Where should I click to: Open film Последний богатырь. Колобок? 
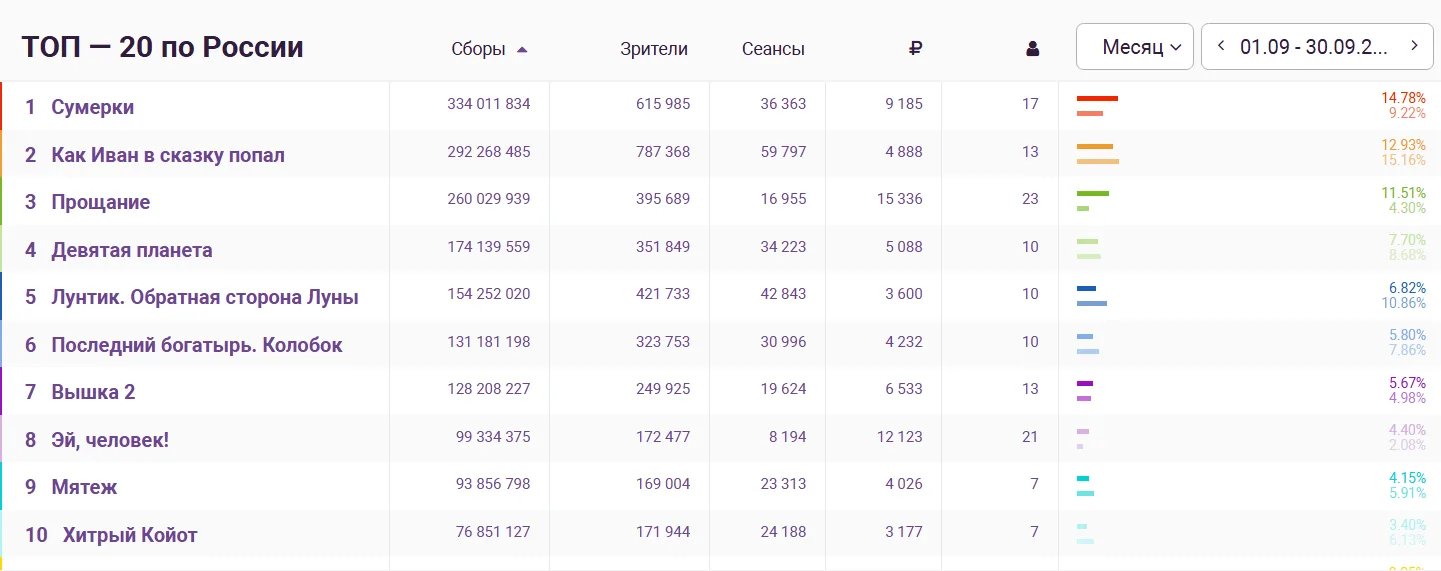196,345
